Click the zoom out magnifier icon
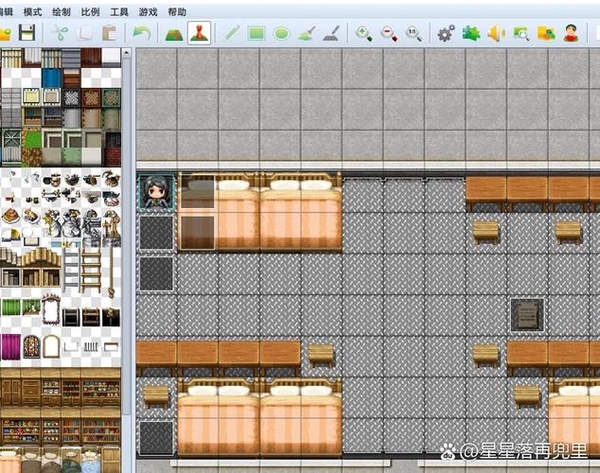Viewport: 600px width, 473px height. (389, 33)
